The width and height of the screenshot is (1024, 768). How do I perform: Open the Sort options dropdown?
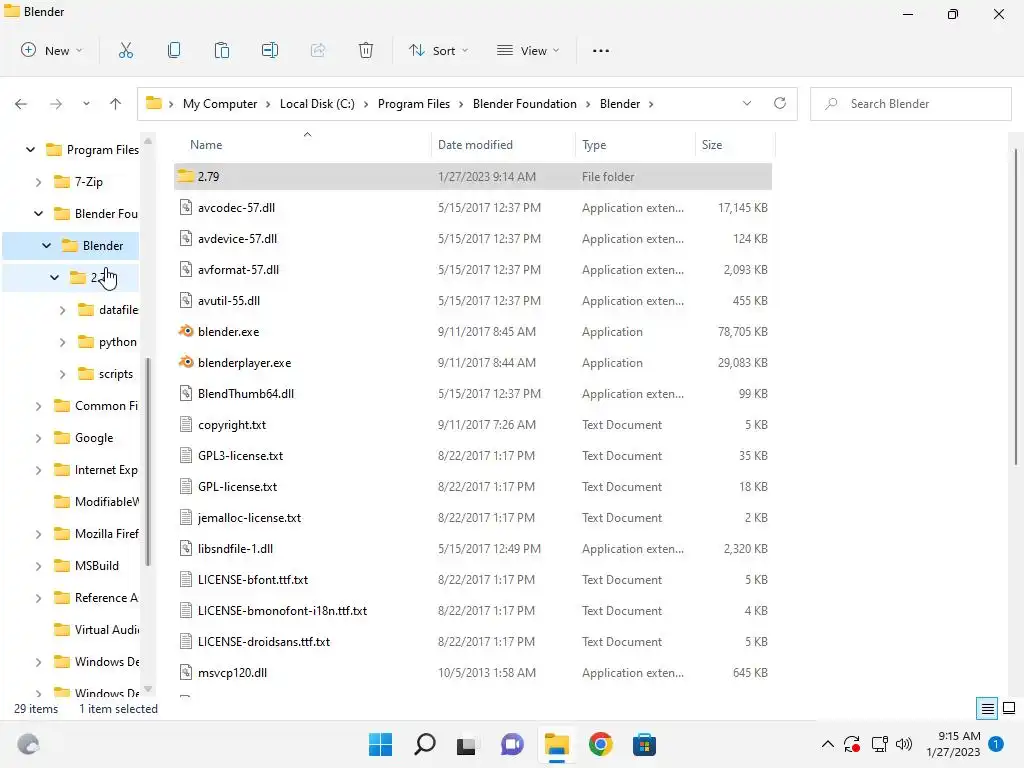pyautogui.click(x=439, y=50)
